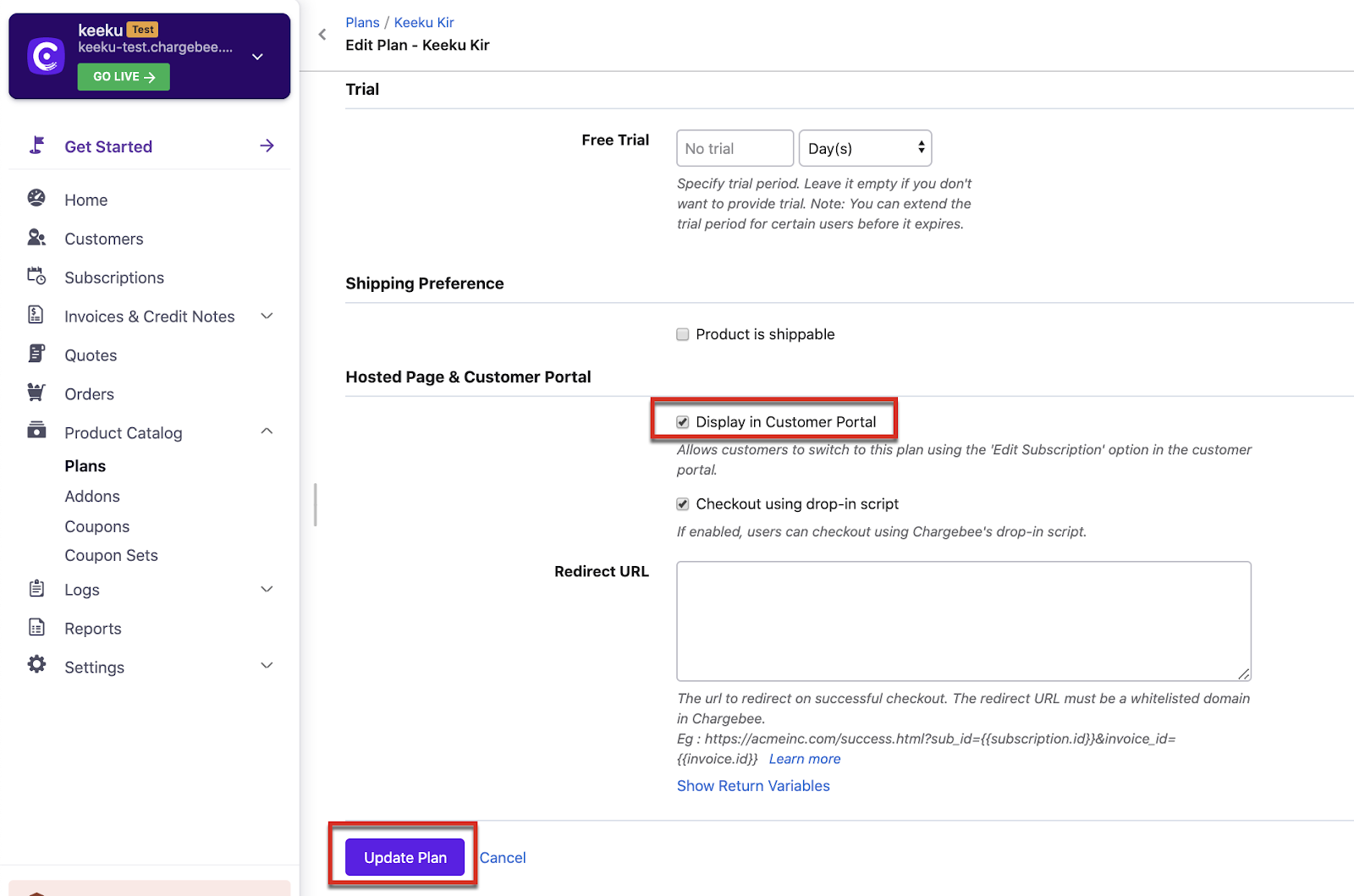Collapse the Product Catalog section
1354x896 pixels.
[x=267, y=431]
